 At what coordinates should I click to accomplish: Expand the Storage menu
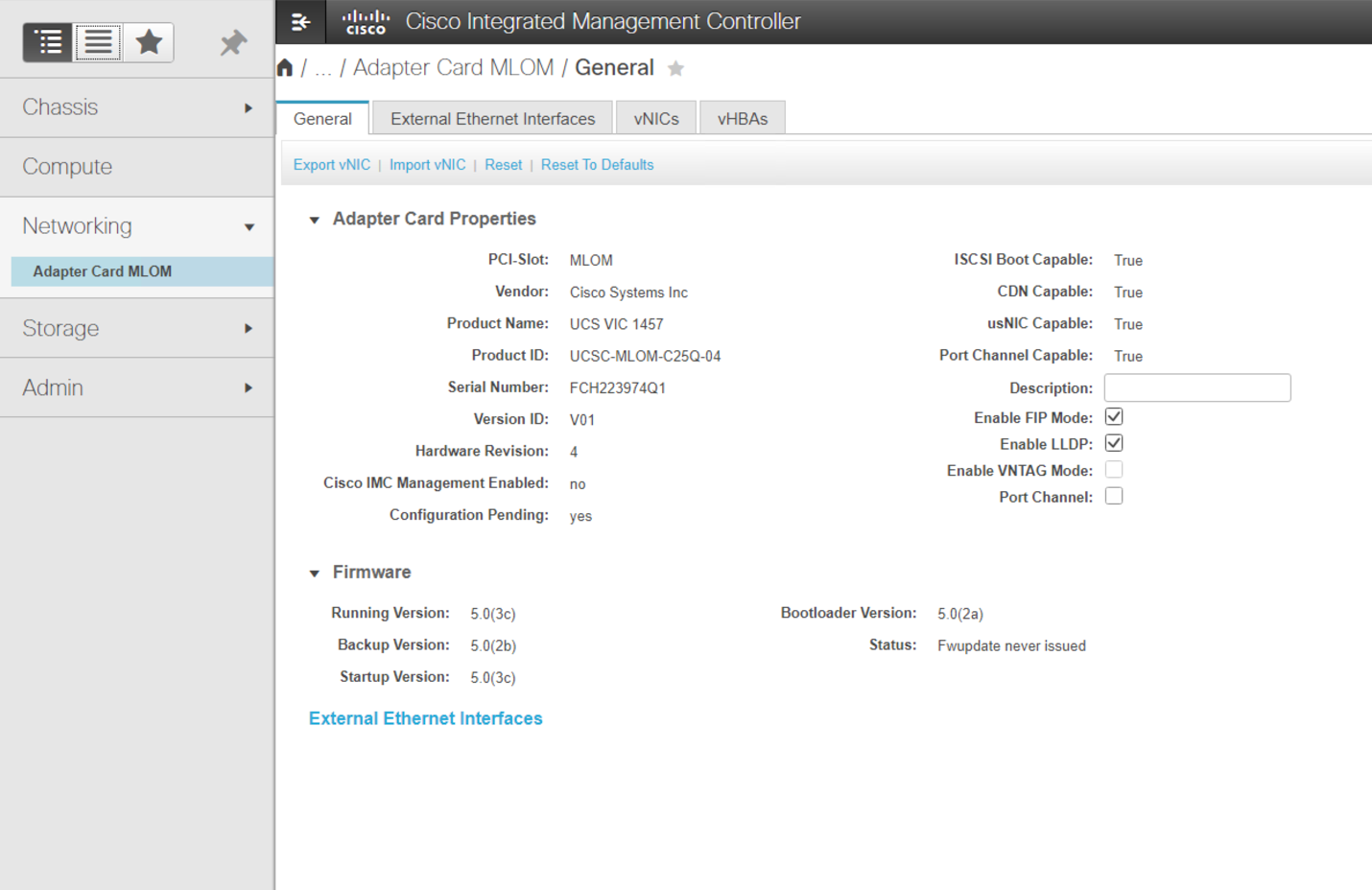pyautogui.click(x=137, y=328)
